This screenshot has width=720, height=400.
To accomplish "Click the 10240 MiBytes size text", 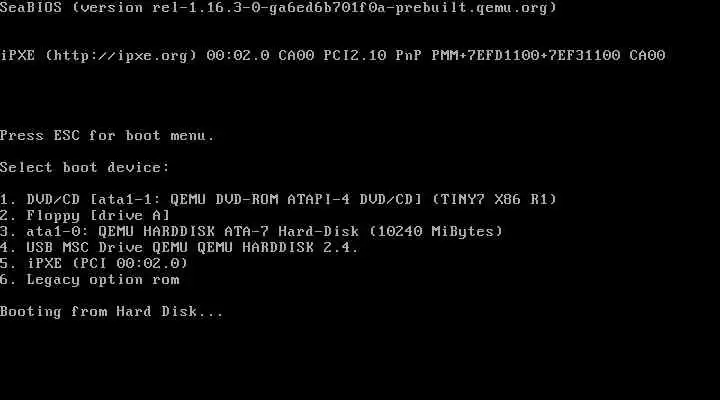I will point(436,231).
